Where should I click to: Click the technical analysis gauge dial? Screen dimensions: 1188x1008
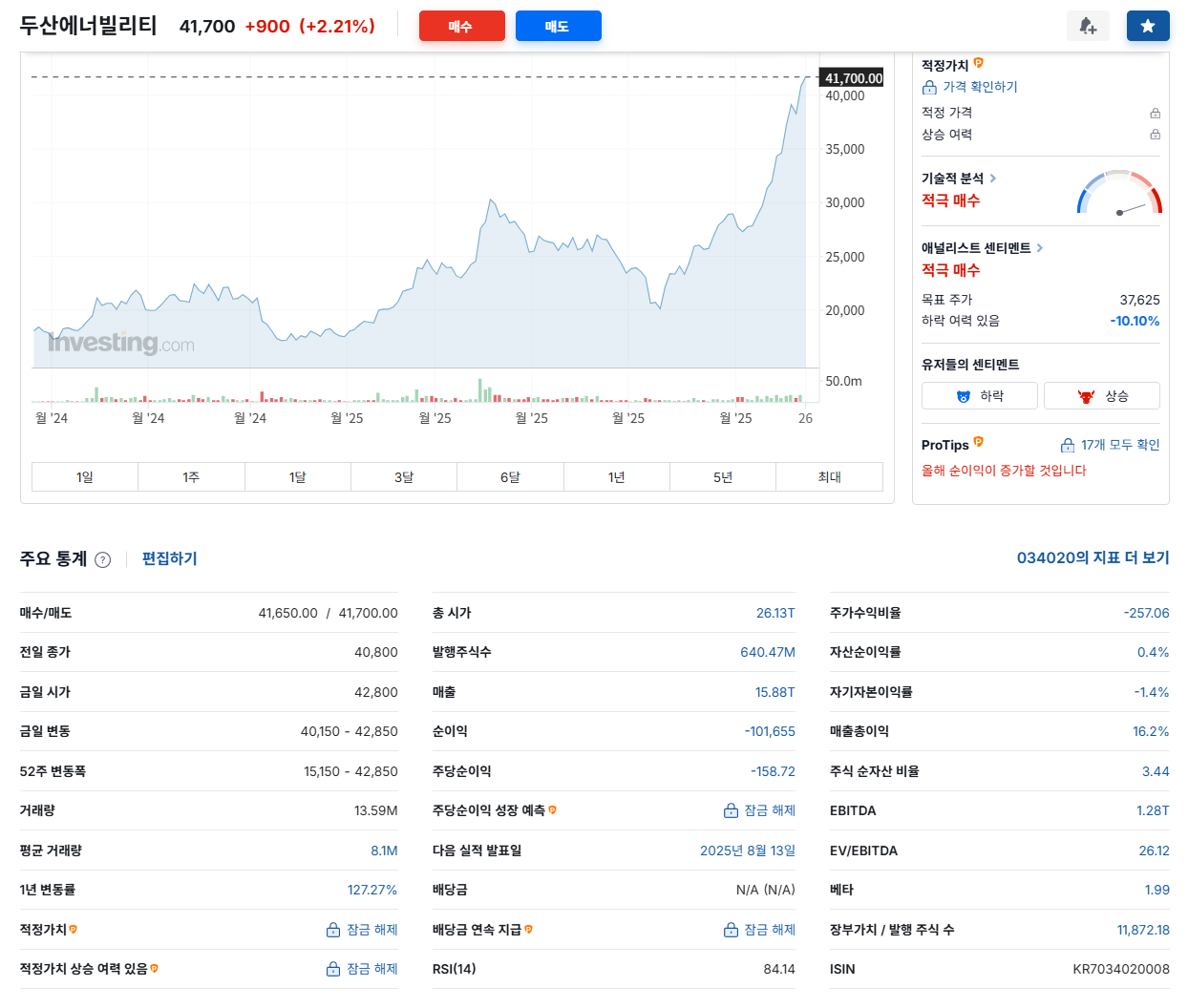pyautogui.click(x=1119, y=193)
